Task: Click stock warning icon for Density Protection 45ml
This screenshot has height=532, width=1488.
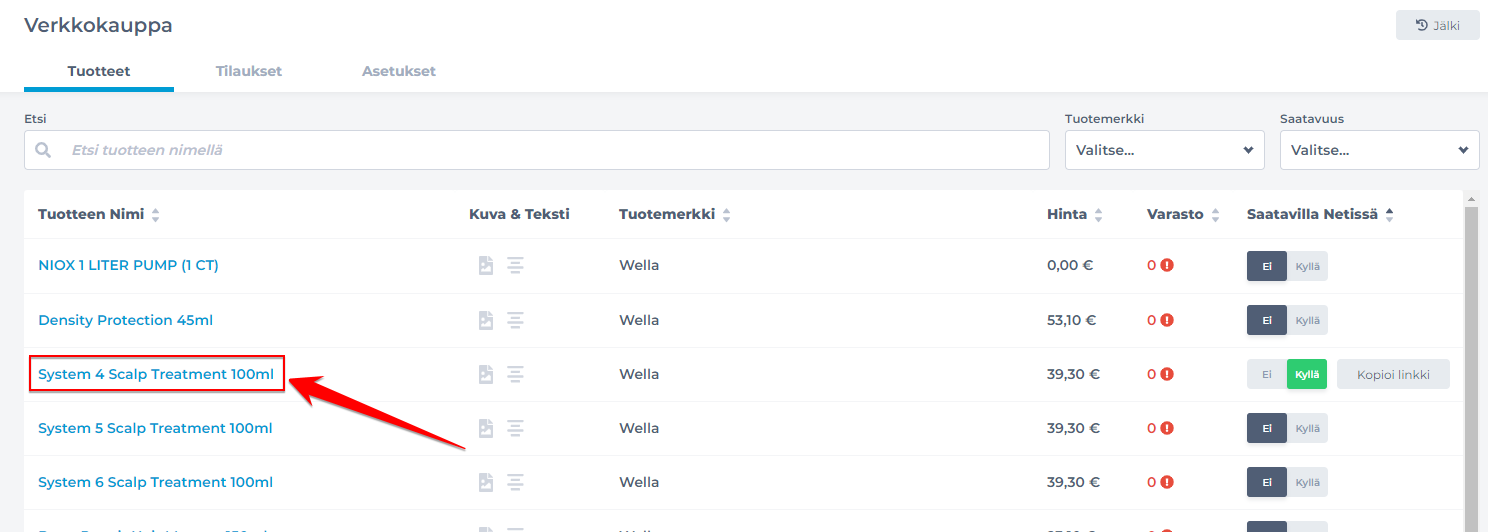Action: click(x=1167, y=320)
